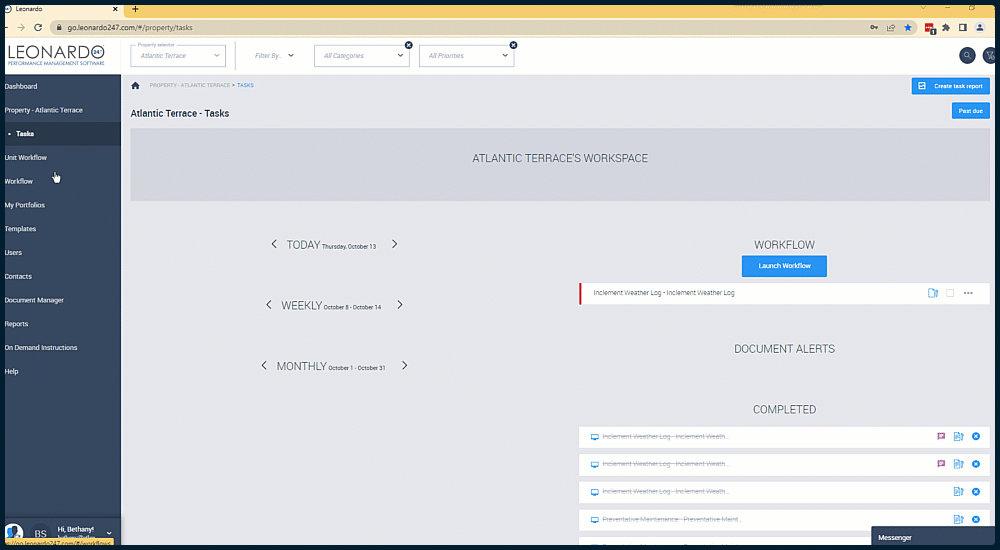1000x550 pixels.
Task: Open Contacts in the sidebar
Action: point(18,276)
